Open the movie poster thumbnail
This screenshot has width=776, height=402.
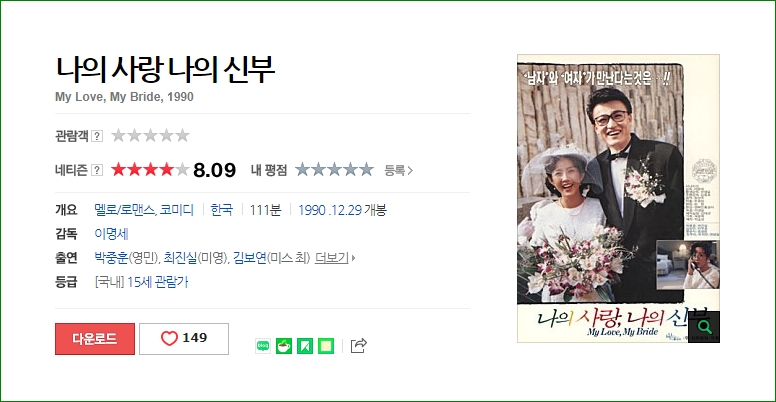618,198
